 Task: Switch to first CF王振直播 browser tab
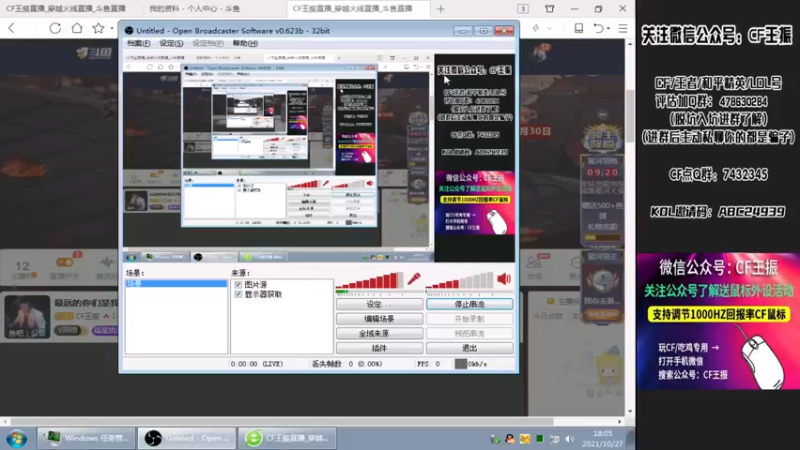(66, 9)
